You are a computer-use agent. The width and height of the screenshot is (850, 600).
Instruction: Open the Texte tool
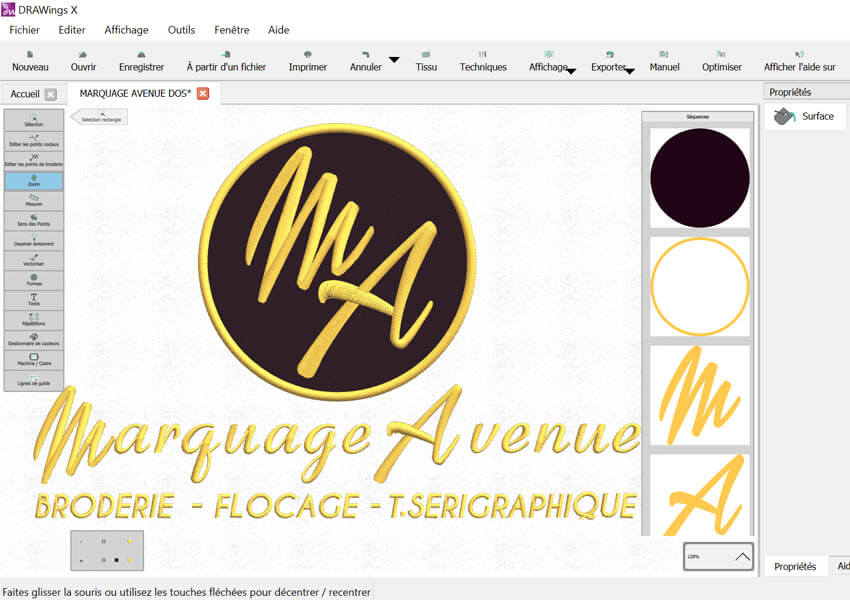[32, 302]
